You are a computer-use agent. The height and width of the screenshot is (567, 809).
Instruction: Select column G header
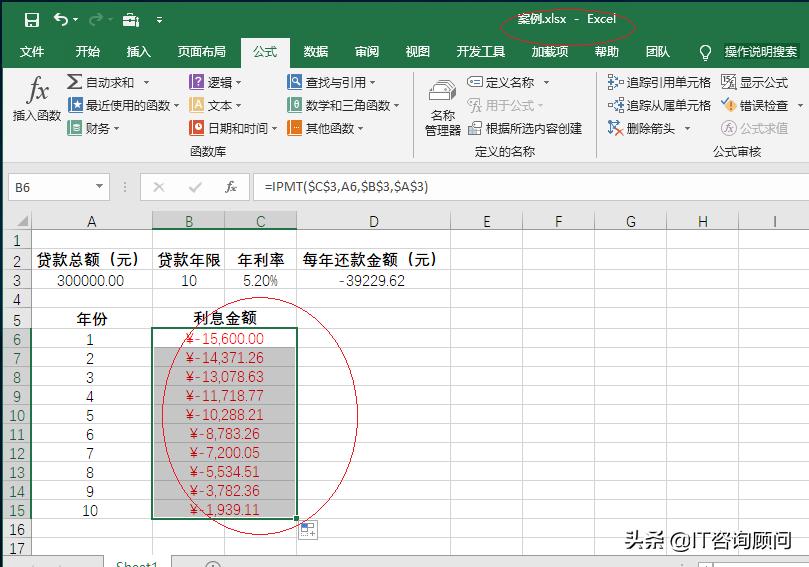pyautogui.click(x=630, y=221)
